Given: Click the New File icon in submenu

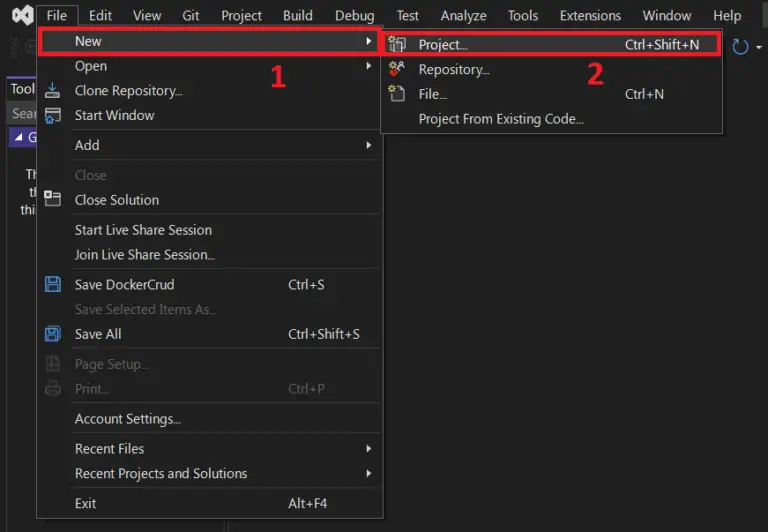Looking at the screenshot, I should (x=397, y=94).
